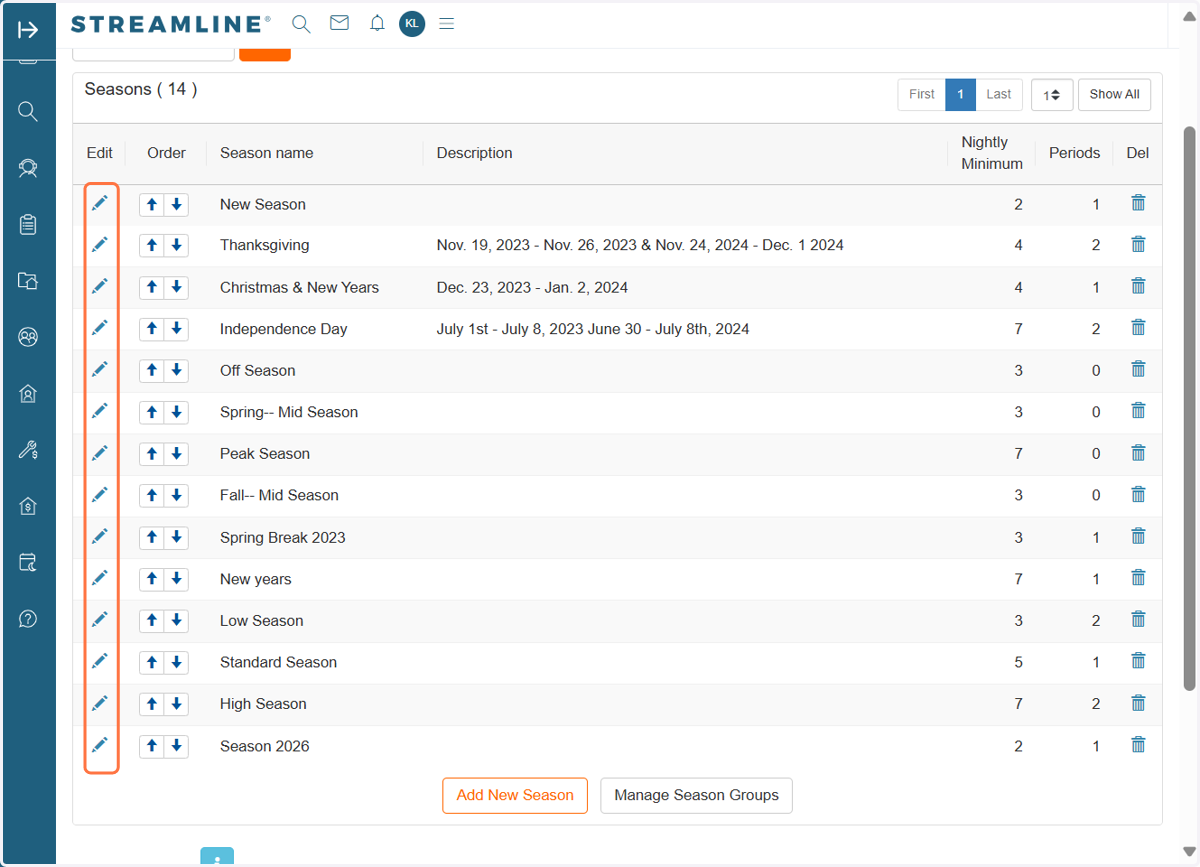Open the wrench maintenance sidebar icon
Screen dimensions: 1200x867
(28, 450)
